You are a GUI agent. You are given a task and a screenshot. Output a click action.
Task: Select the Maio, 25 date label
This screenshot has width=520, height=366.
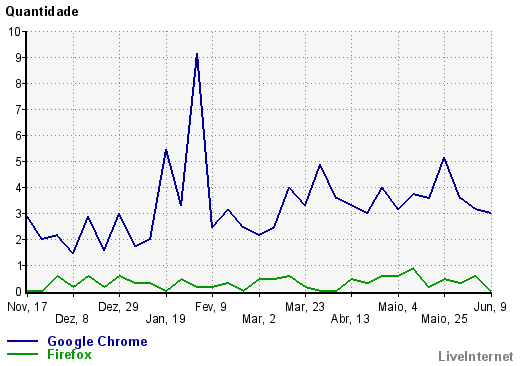click(444, 319)
